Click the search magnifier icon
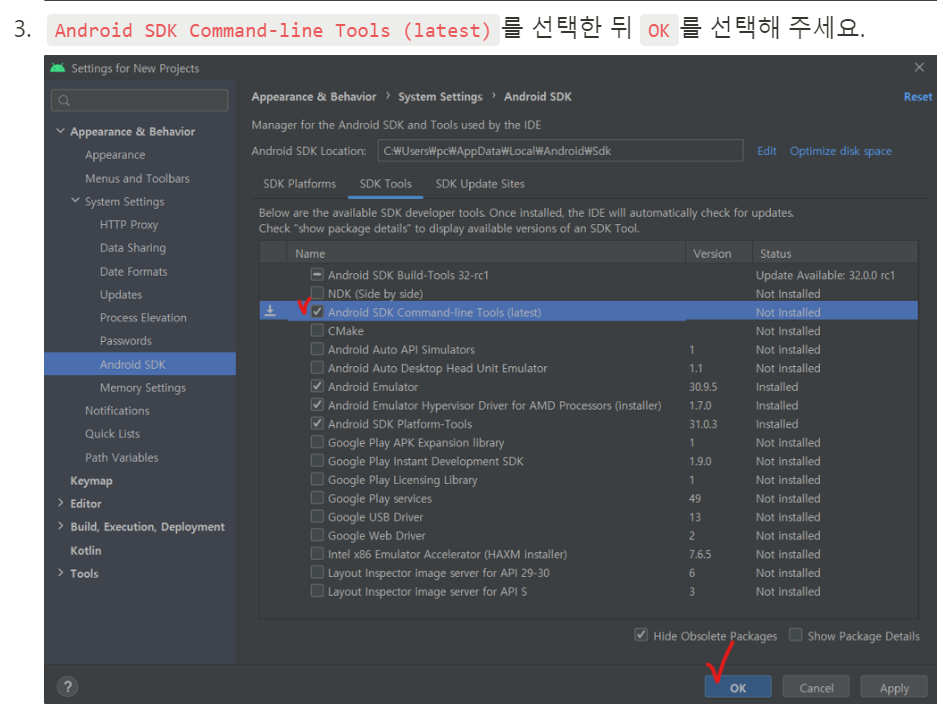Viewport: 943px width, 708px height. 64,100
